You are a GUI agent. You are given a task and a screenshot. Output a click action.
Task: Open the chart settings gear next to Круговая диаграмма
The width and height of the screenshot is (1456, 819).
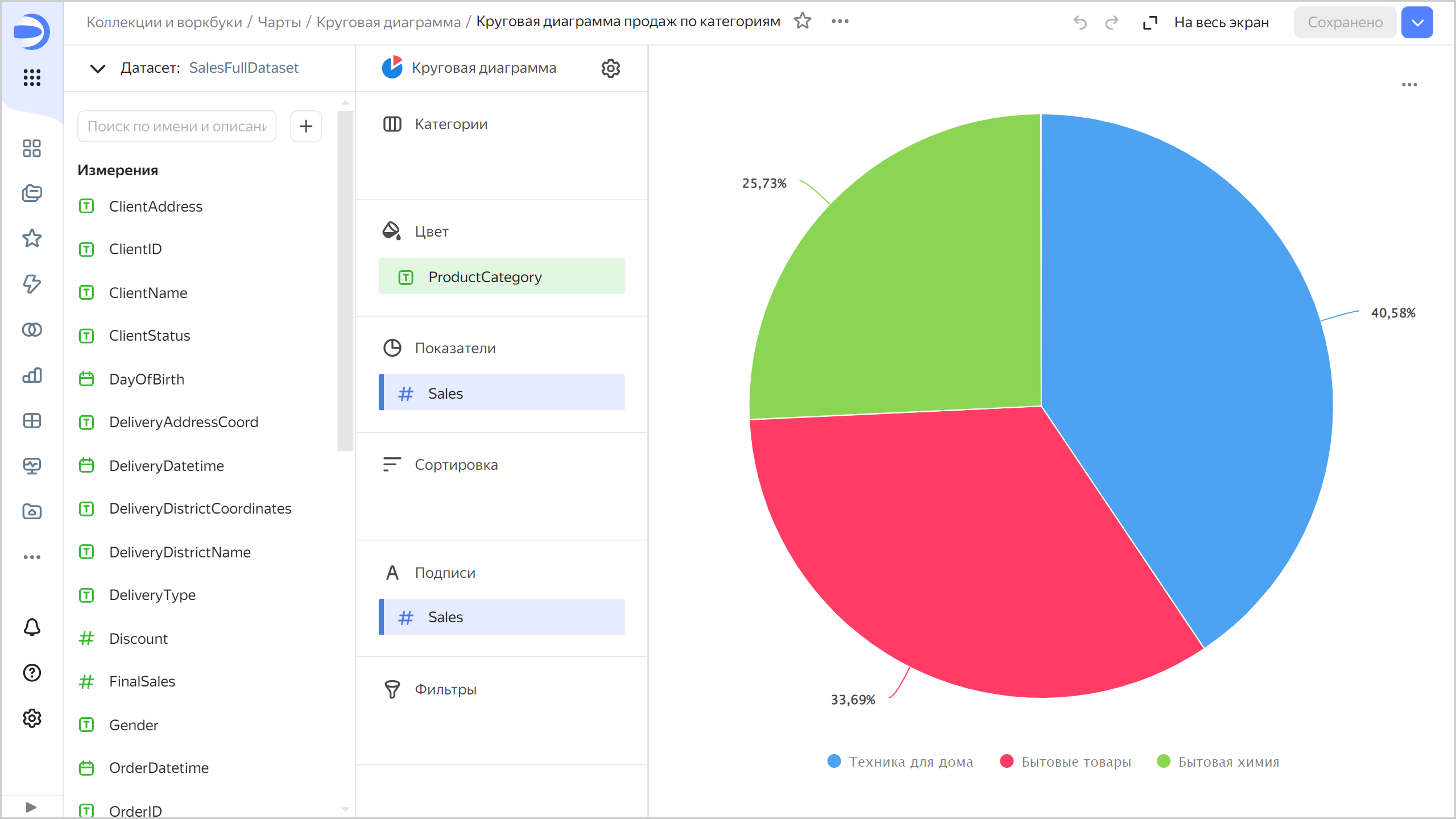coord(610,68)
